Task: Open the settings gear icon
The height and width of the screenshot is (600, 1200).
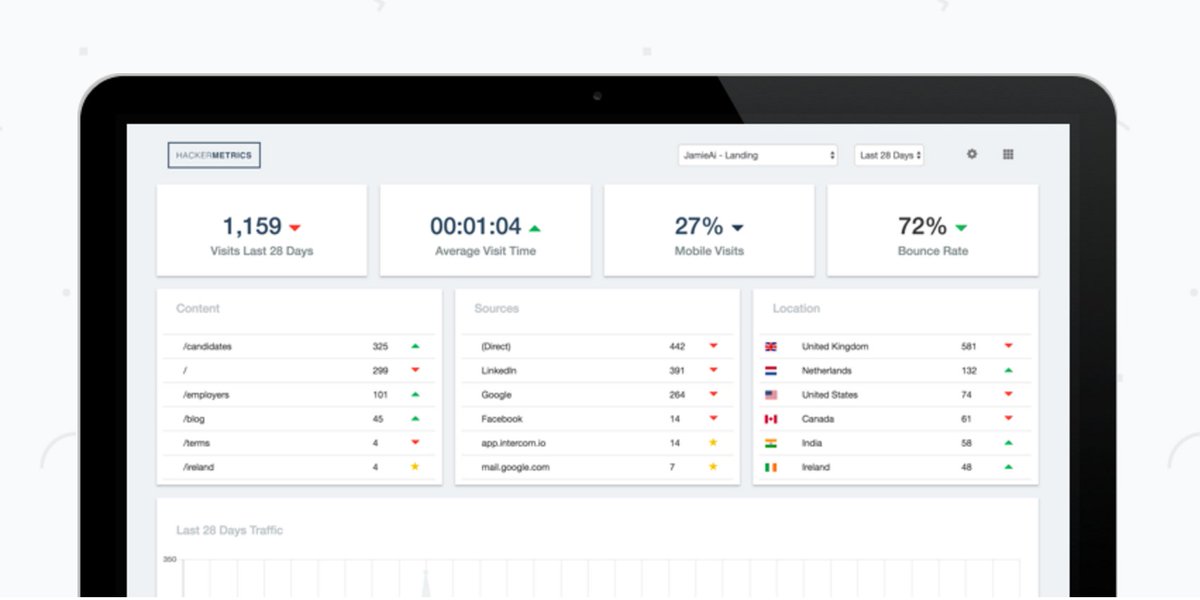Action: tap(972, 154)
